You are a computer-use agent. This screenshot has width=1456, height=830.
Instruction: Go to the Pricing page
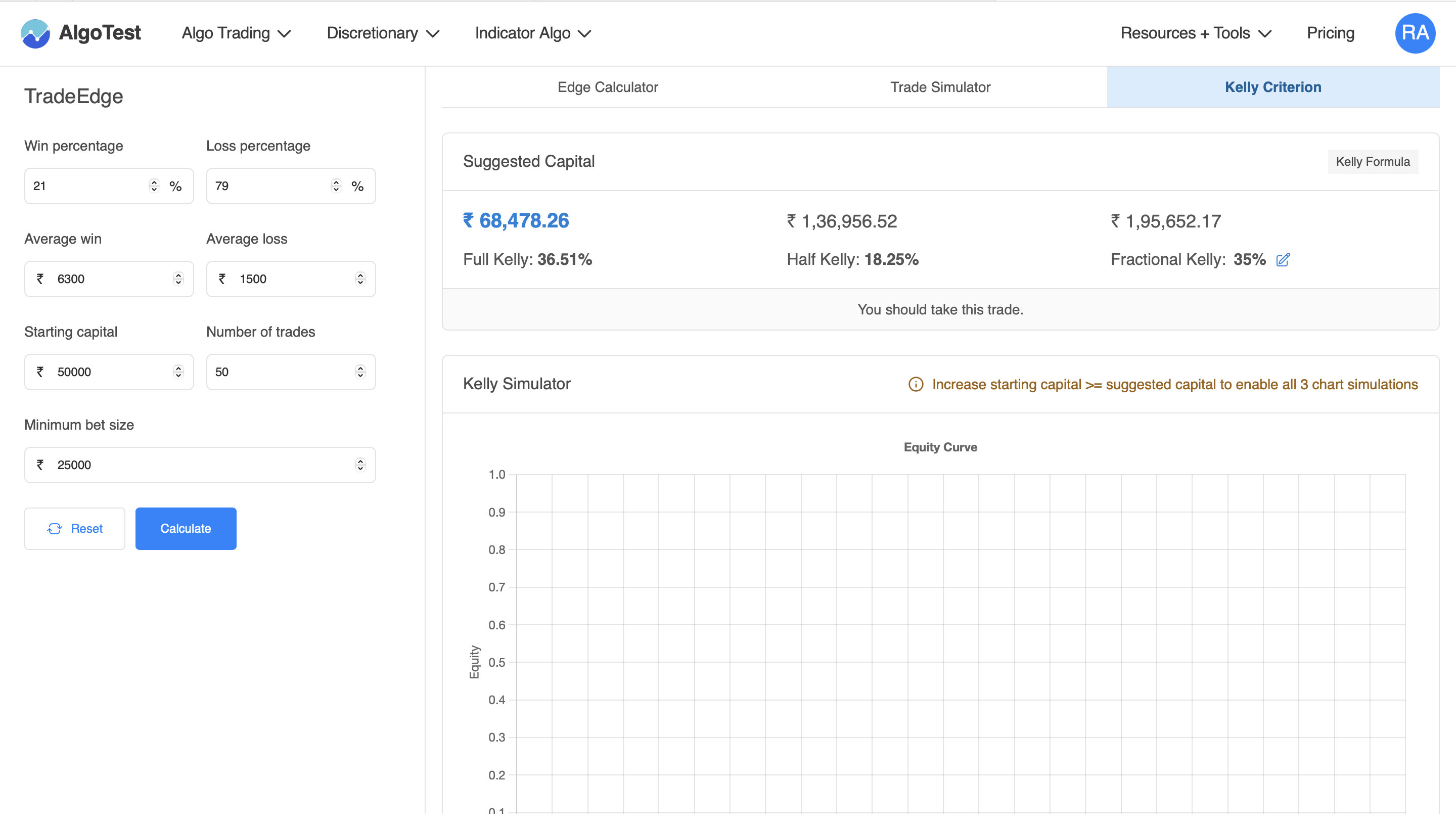coord(1331,33)
